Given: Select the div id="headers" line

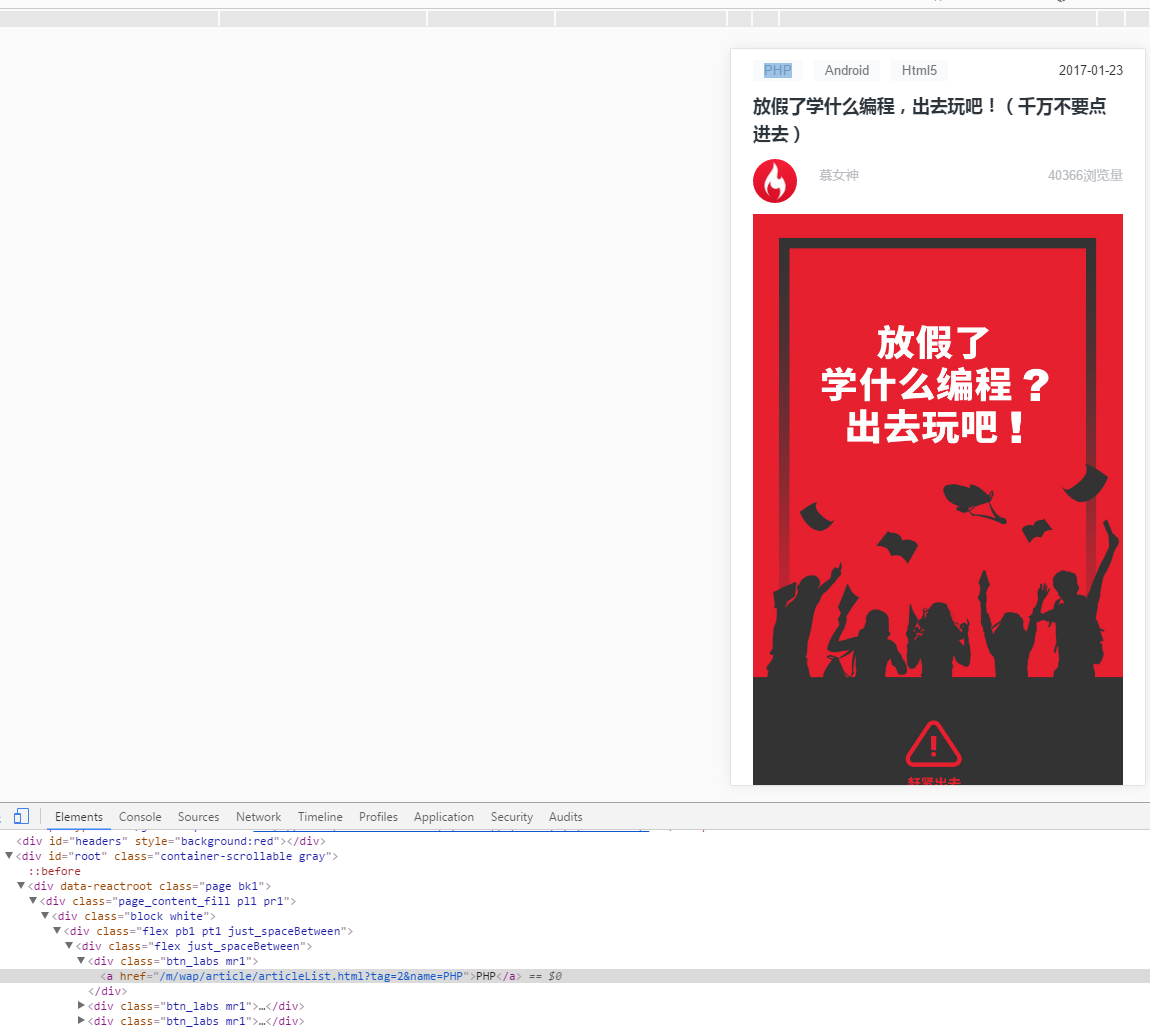Looking at the screenshot, I should [x=171, y=841].
